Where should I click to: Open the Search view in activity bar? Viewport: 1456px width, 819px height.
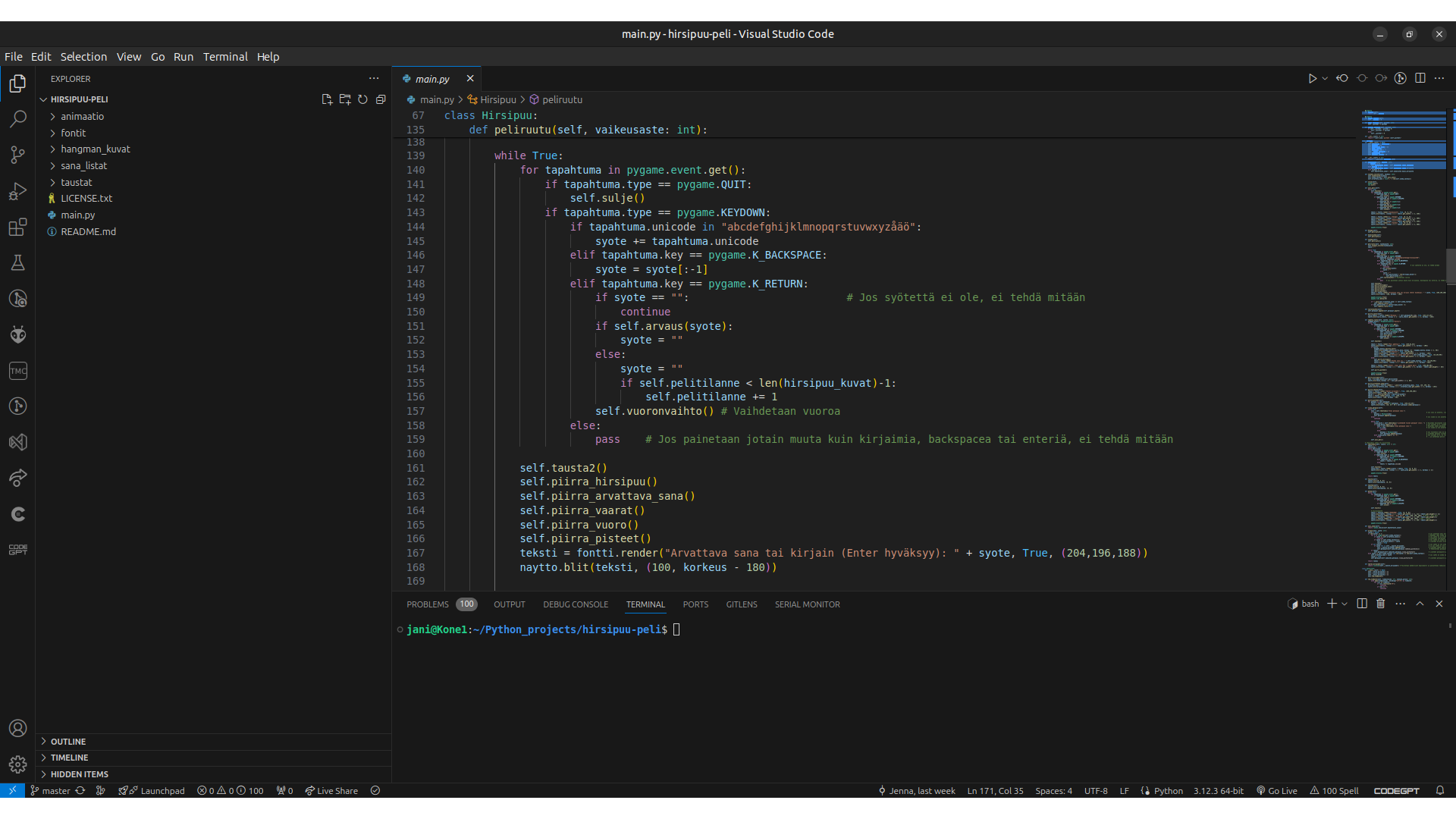point(17,119)
